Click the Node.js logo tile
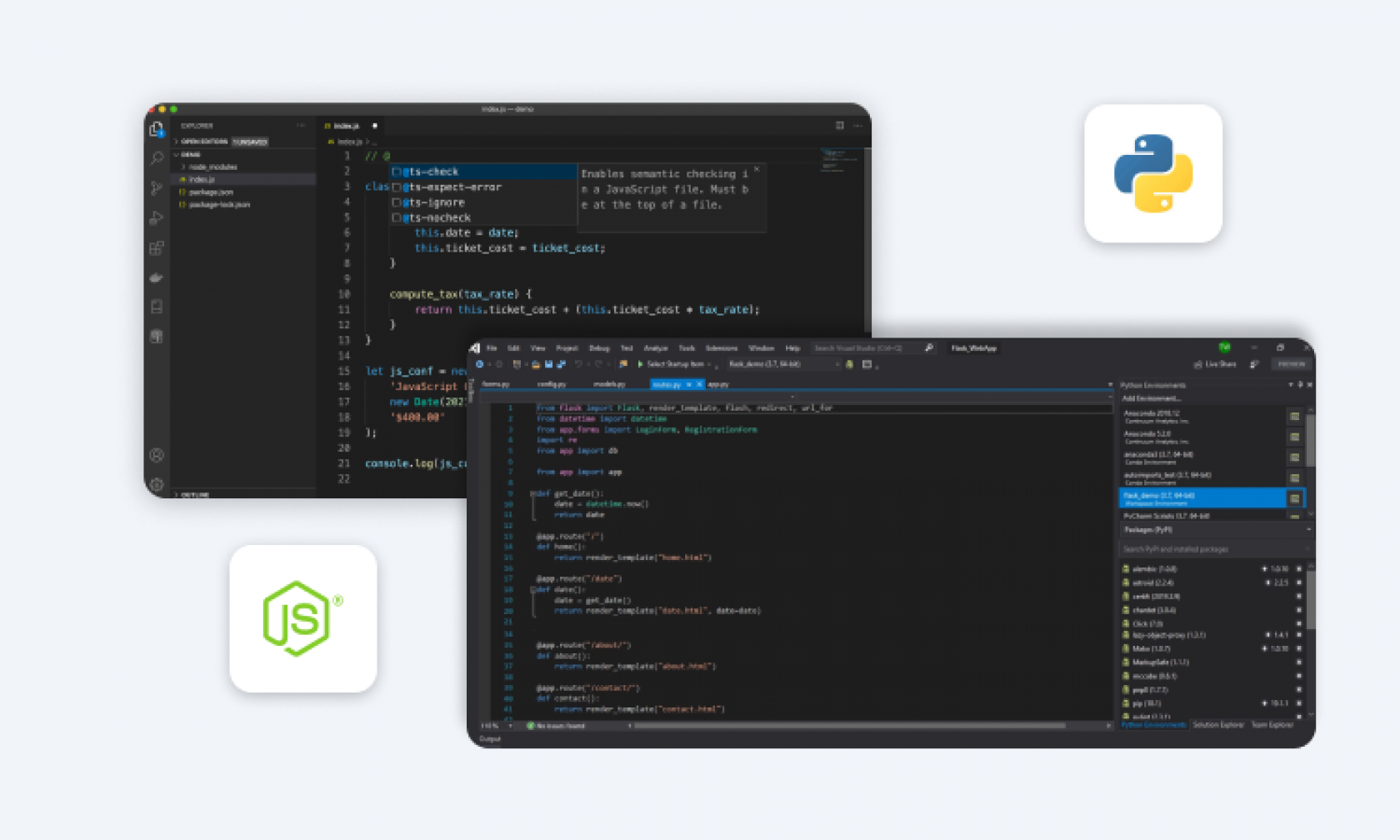The width and height of the screenshot is (1400, 840). coord(303,618)
